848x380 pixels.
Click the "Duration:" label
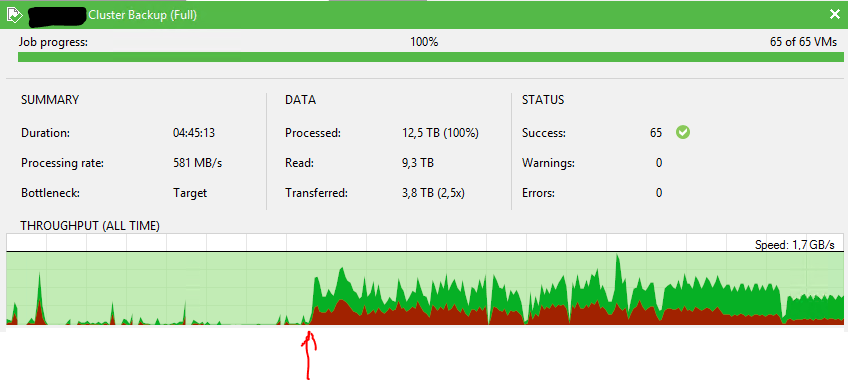(45, 133)
